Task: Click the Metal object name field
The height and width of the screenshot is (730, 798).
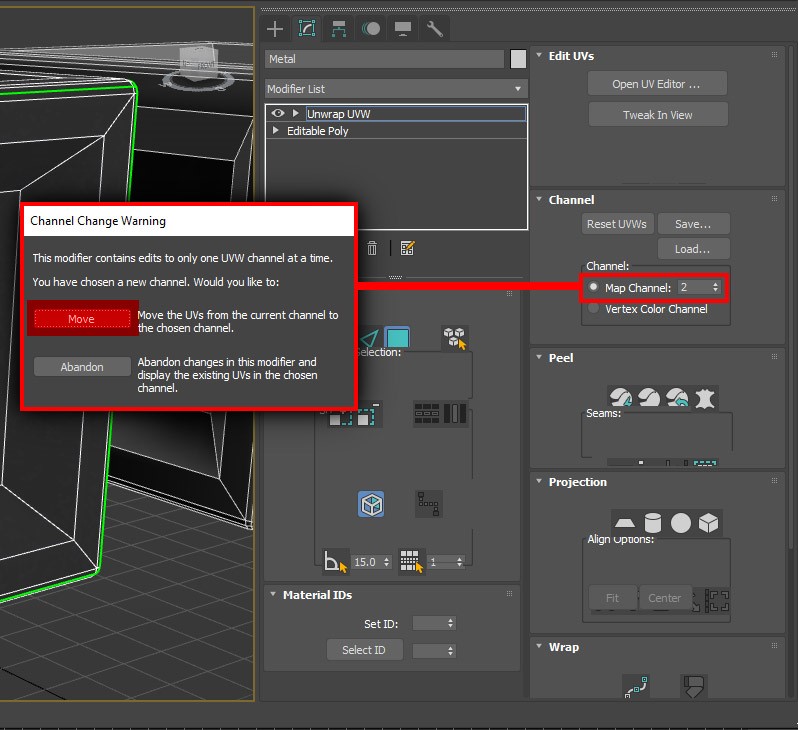Action: click(x=385, y=59)
